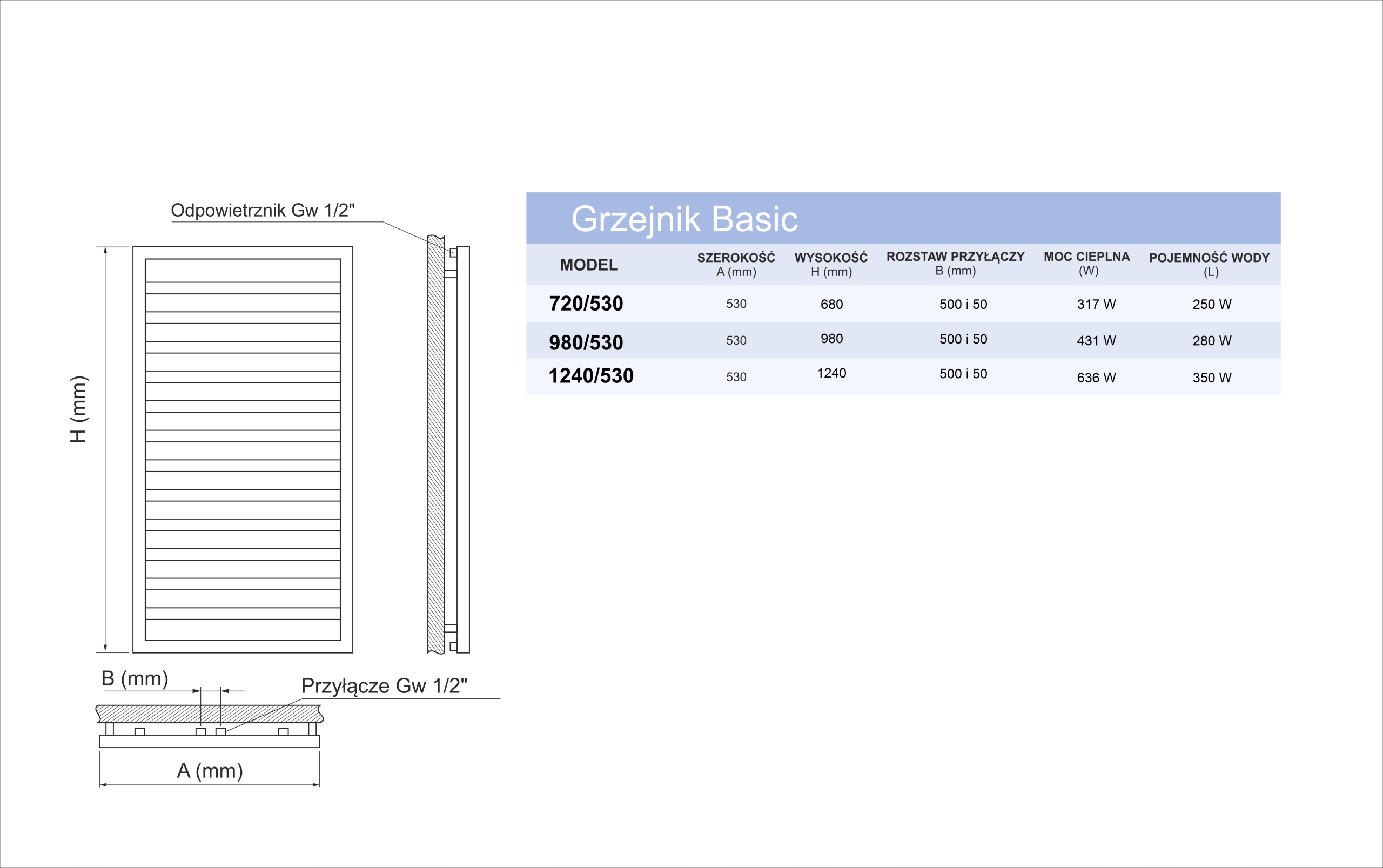1383x868 pixels.
Task: Click the Przyłącze Gw 1/2" label
Action: (x=384, y=686)
